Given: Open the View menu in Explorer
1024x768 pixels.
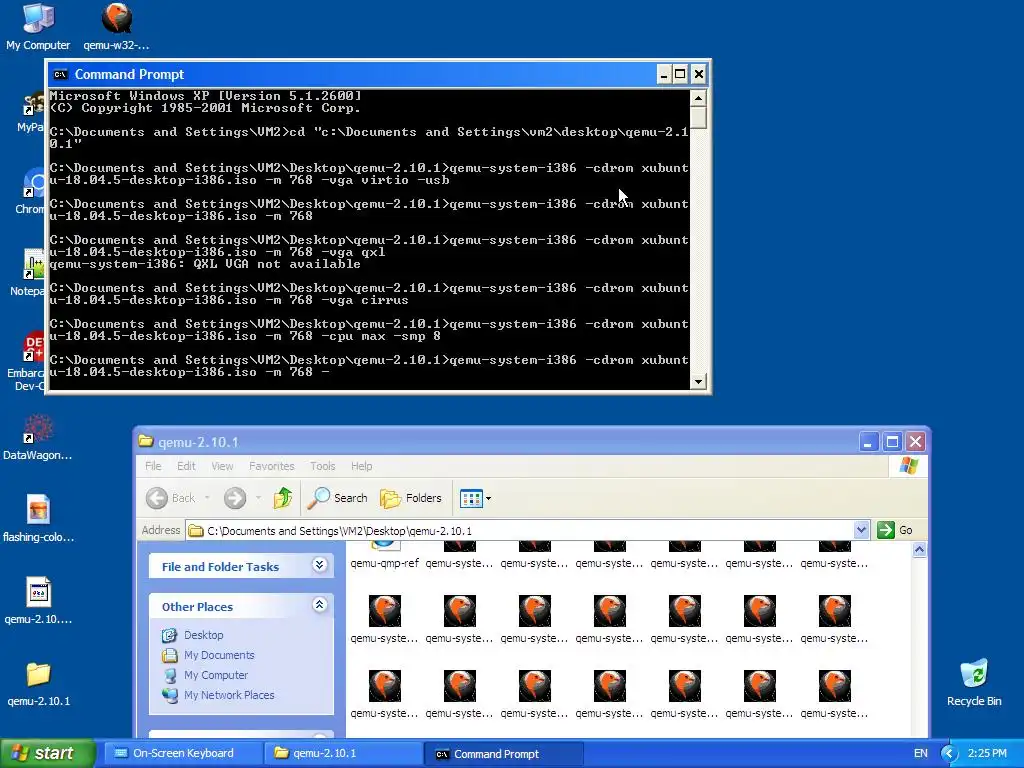Looking at the screenshot, I should point(222,466).
